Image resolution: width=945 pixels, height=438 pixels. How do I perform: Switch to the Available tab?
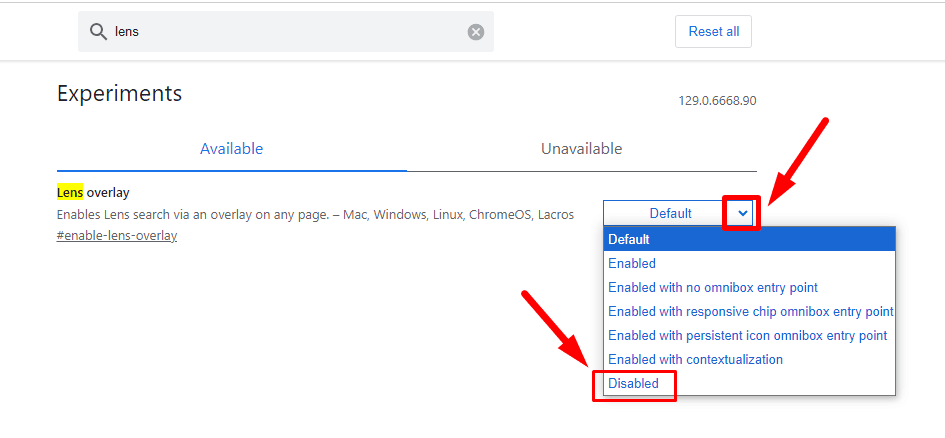(231, 149)
